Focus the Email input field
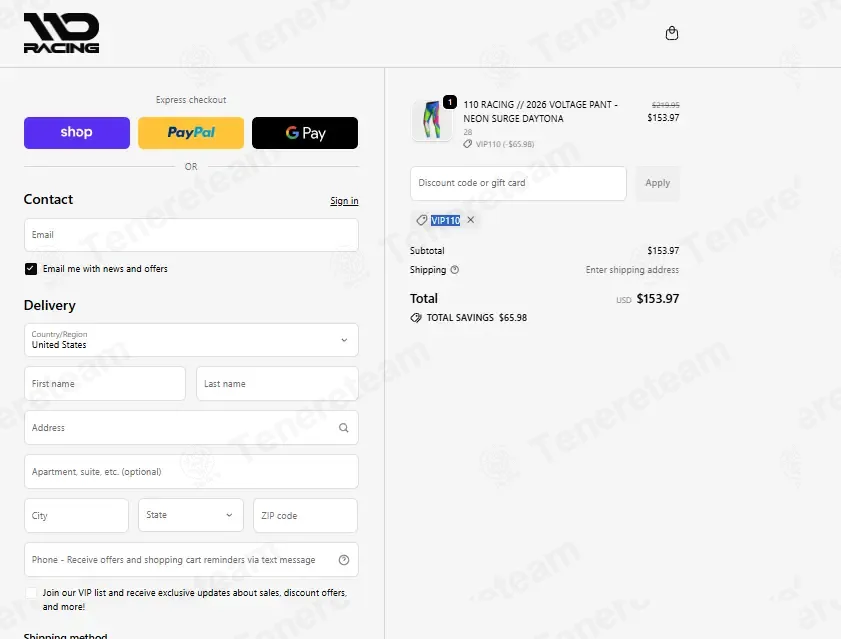 pos(191,234)
